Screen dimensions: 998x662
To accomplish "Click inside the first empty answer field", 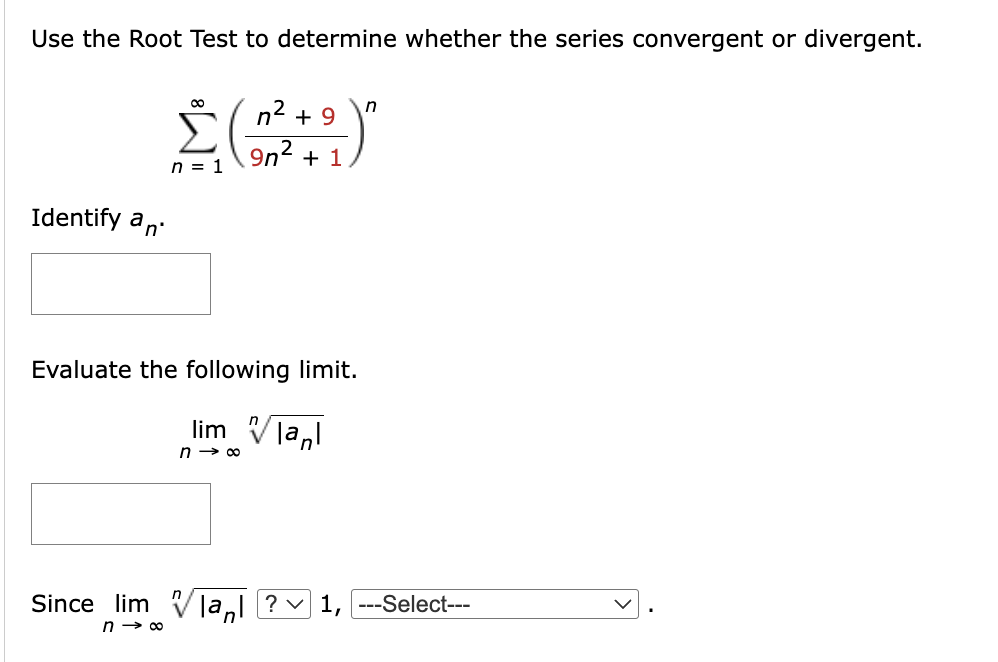I will point(121,284).
